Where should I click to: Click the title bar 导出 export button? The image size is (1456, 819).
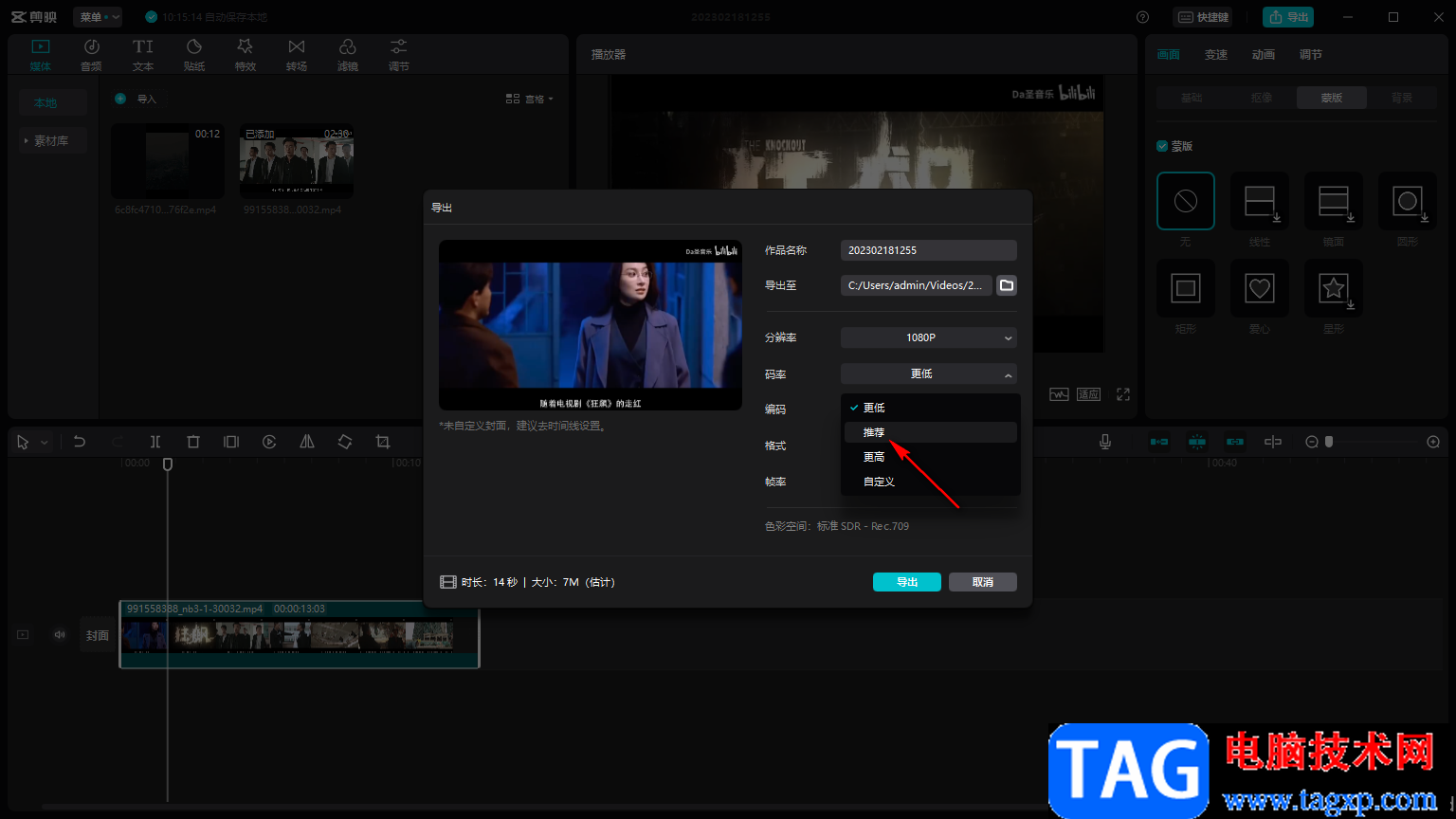(x=1288, y=17)
